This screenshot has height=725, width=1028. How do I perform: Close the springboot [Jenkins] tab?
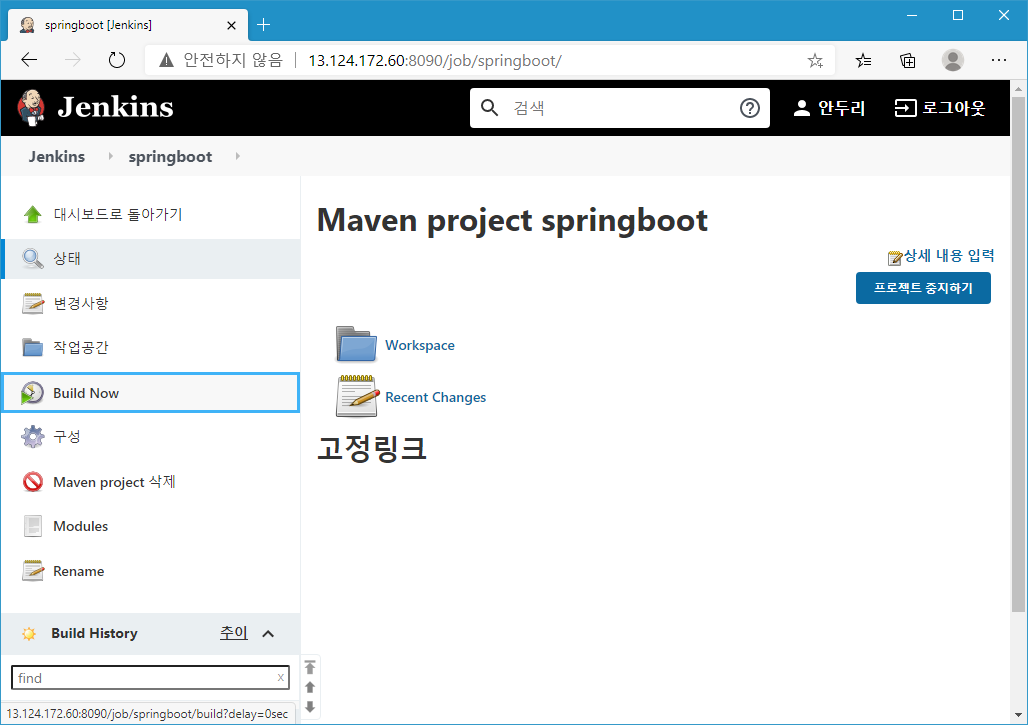click(231, 26)
